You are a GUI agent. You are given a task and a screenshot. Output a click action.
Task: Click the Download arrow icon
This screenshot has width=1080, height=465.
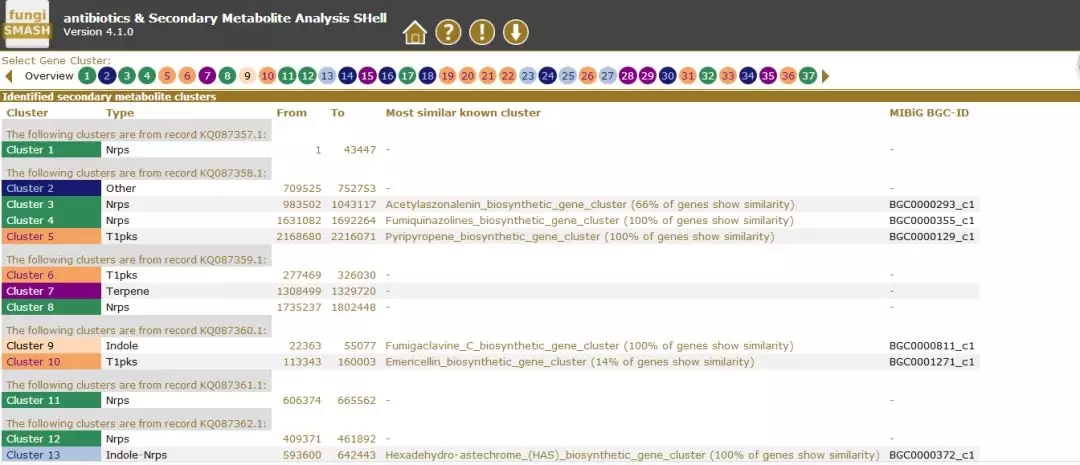516,33
